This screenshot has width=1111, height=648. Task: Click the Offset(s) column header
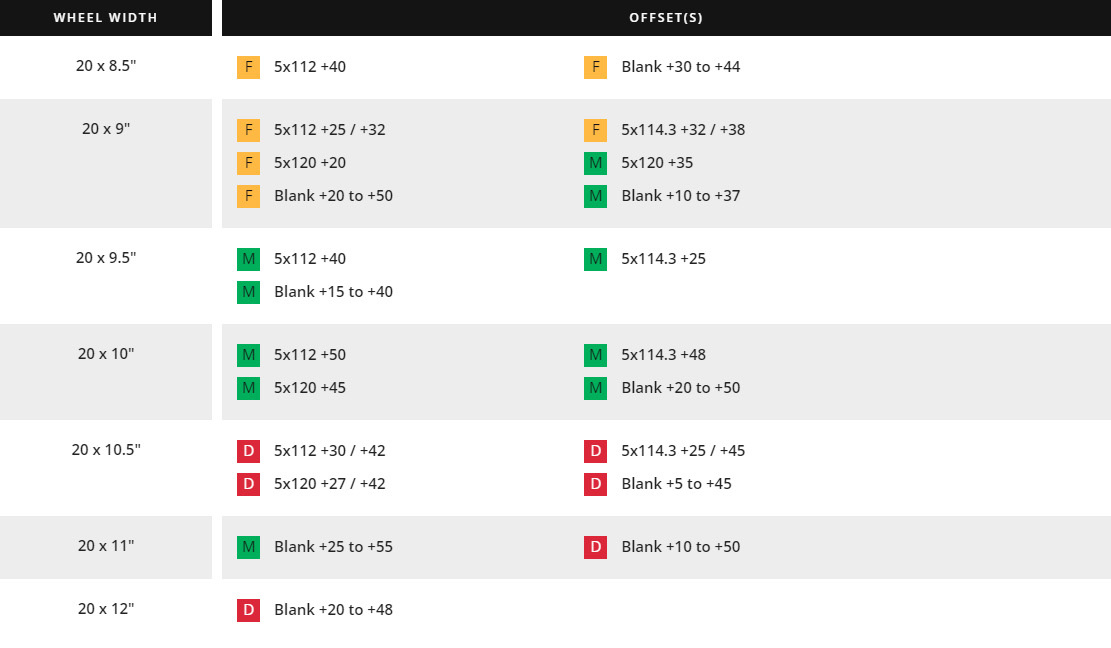(665, 18)
